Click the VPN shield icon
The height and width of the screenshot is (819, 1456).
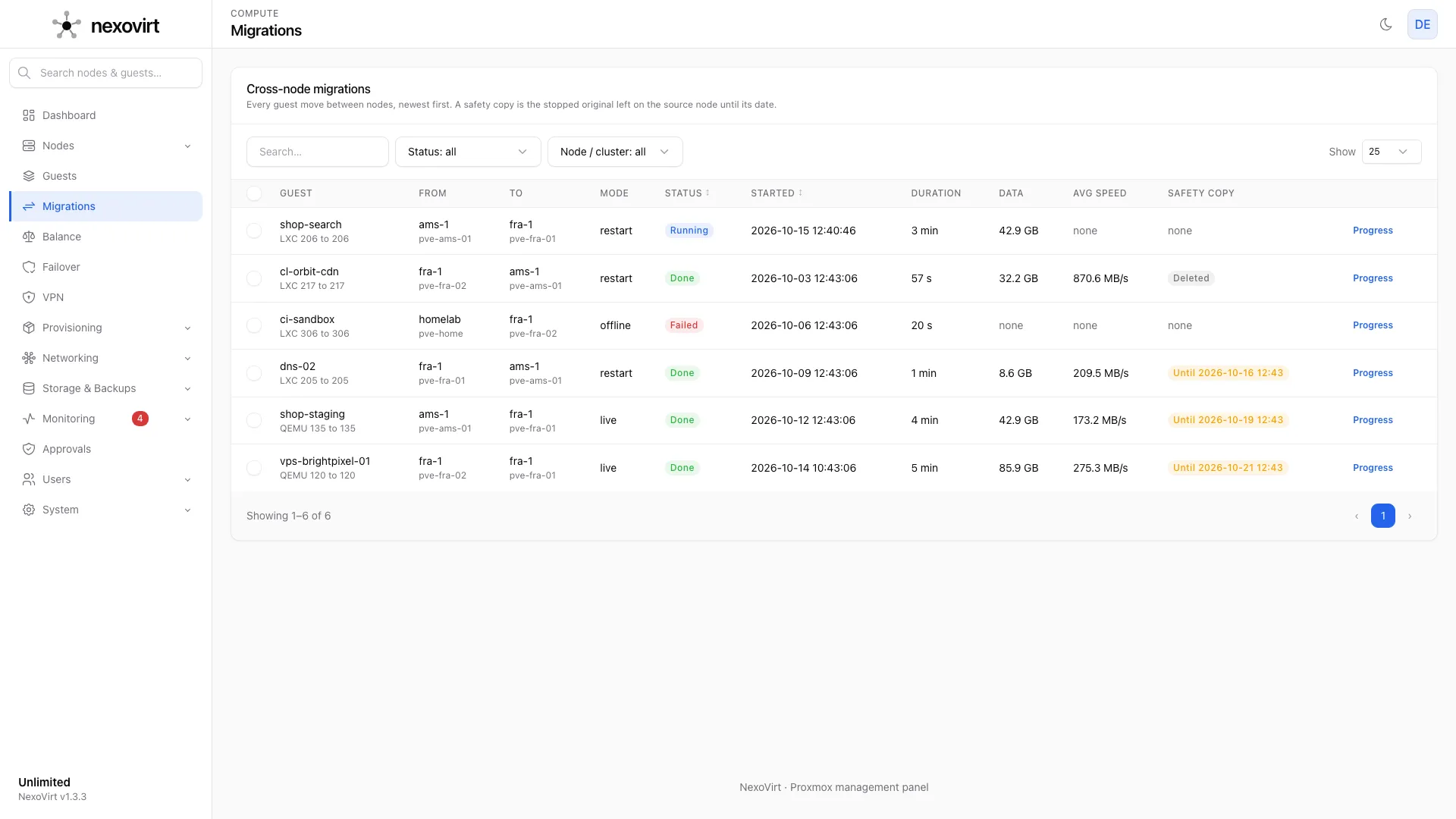[x=29, y=297]
